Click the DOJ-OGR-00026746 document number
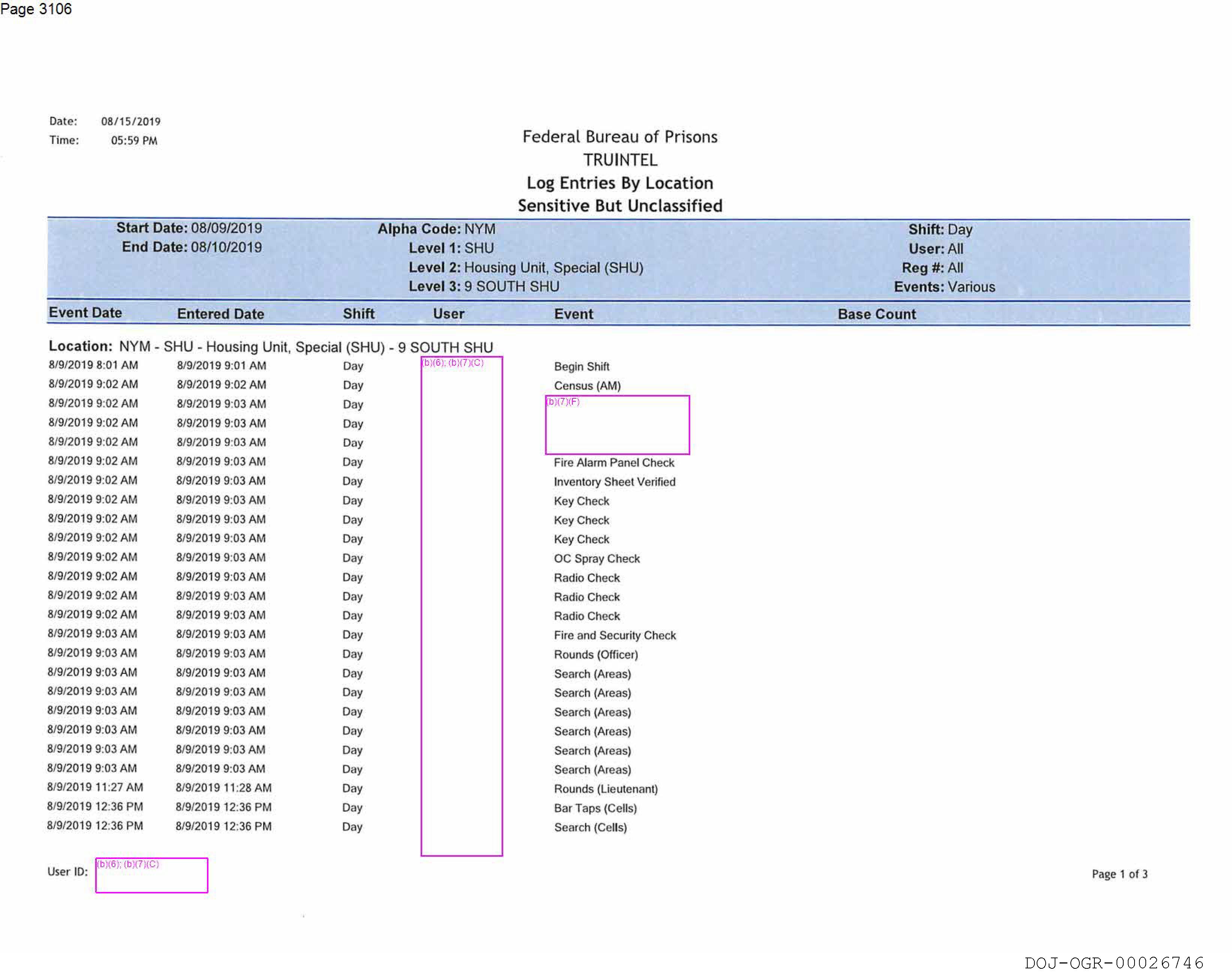 click(1114, 963)
